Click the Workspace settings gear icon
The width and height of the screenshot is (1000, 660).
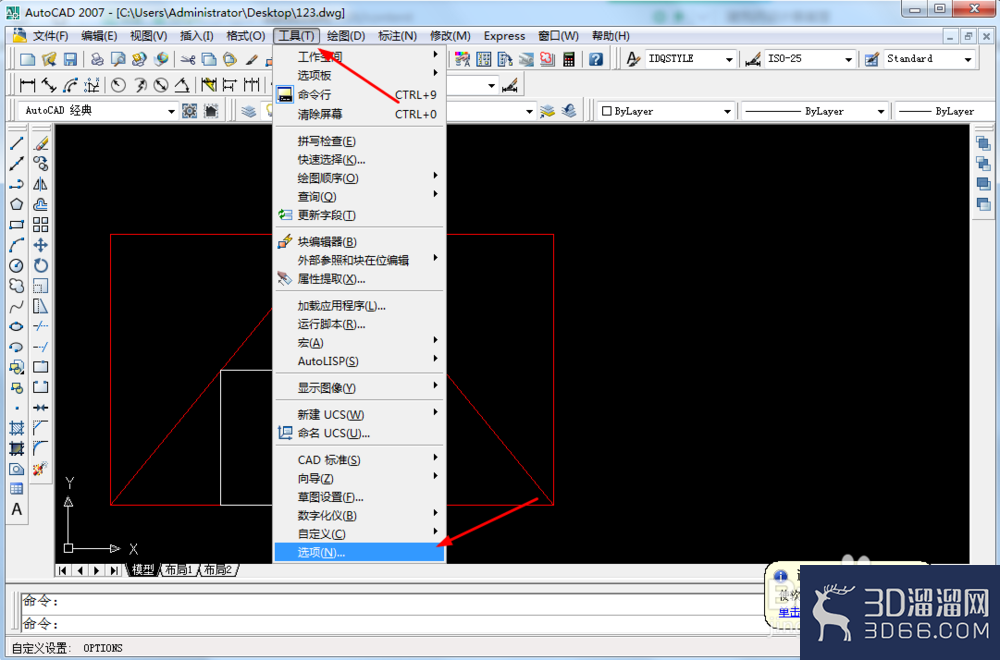190,111
